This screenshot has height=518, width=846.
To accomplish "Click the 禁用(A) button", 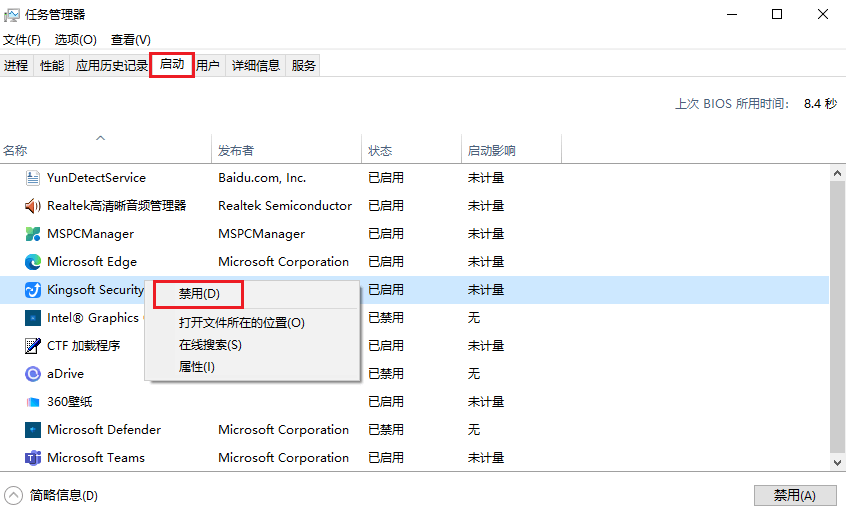I will pyautogui.click(x=795, y=495).
